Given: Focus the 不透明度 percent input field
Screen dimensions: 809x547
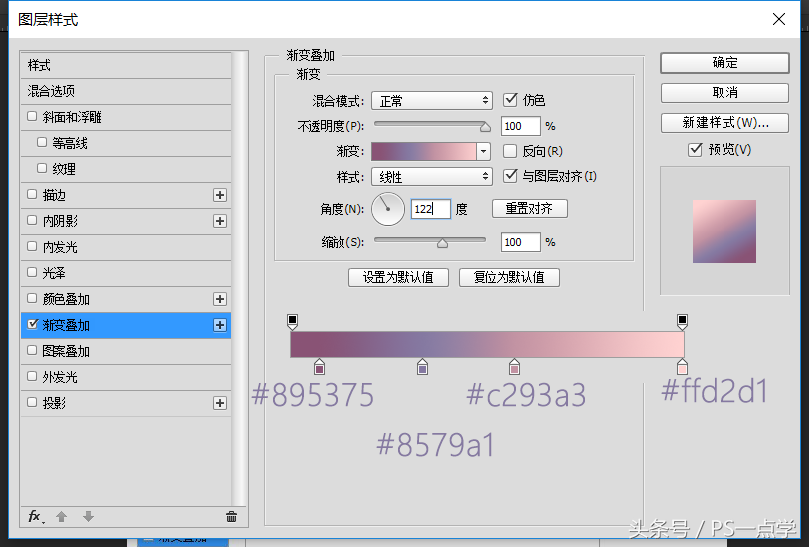Looking at the screenshot, I should point(520,126).
